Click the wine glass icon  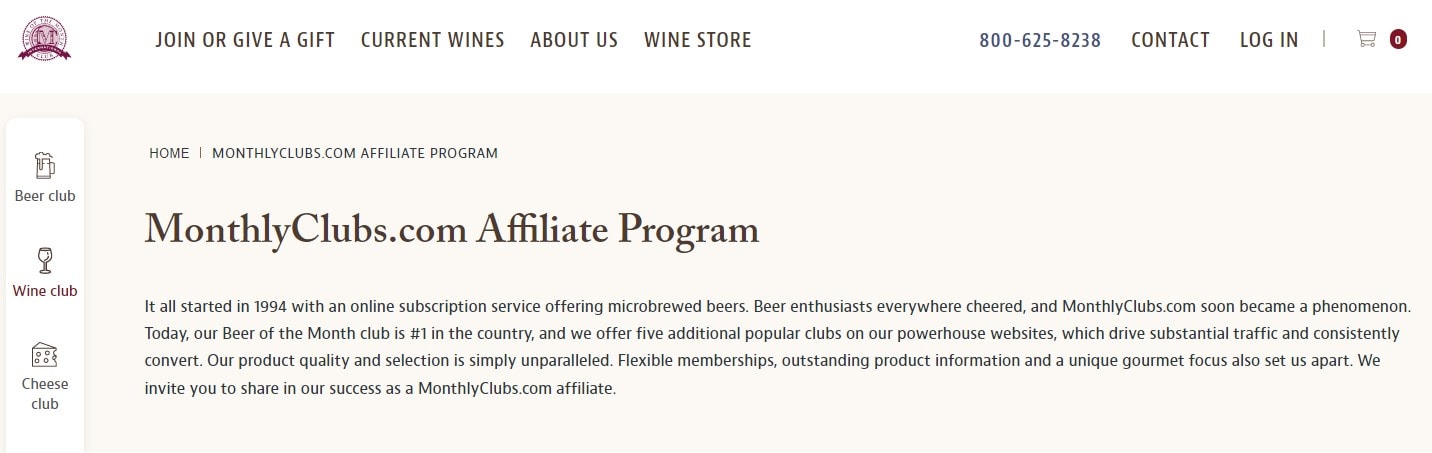[45, 260]
